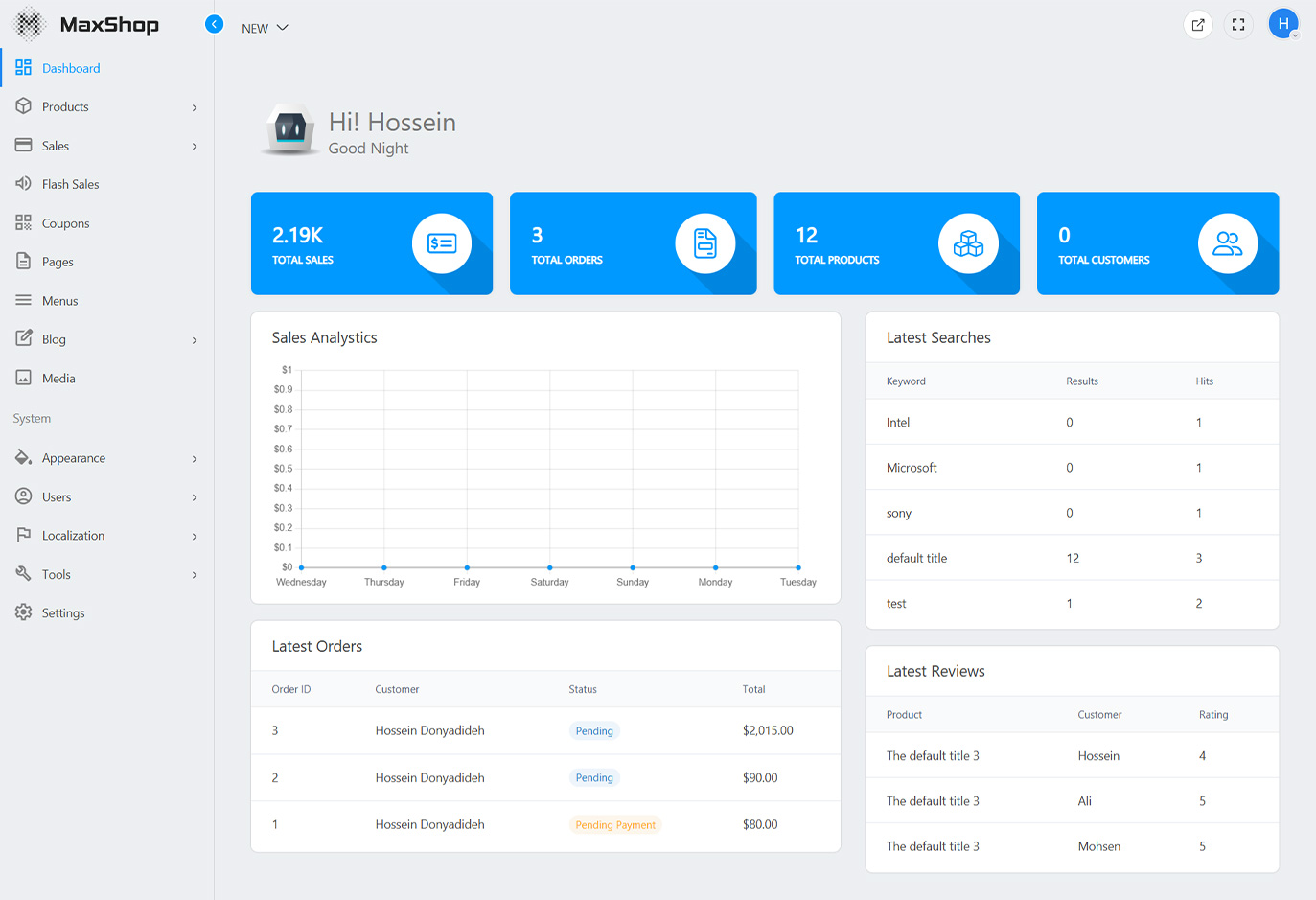Click the MaxShop logo
Viewport: 1316px width, 900px height.
[85, 25]
